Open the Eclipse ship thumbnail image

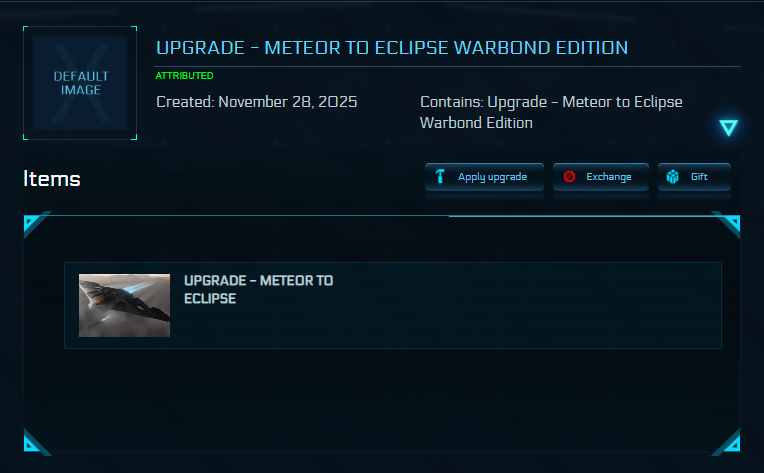(124, 305)
